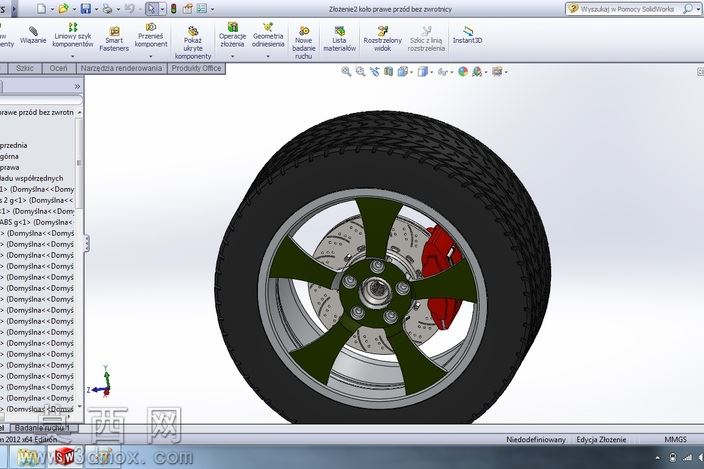Open dropdown under Geometria odniesienia

(268, 57)
